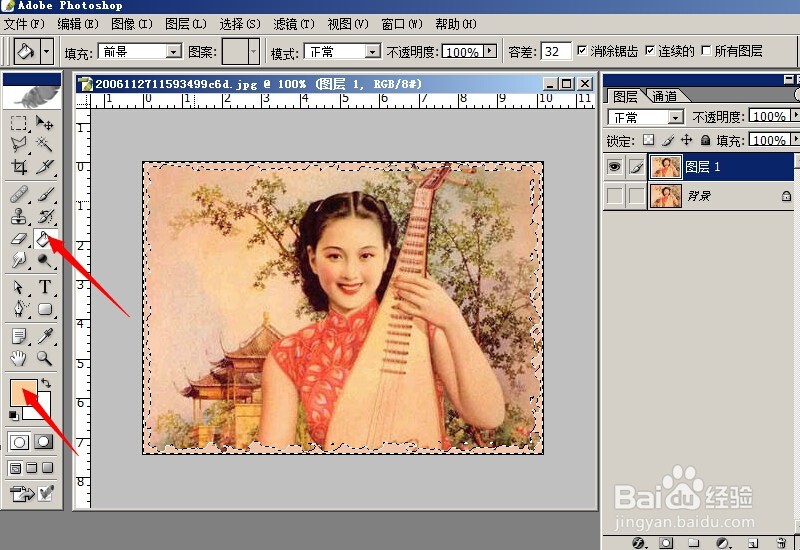Select the Slice tool
Viewport: 800px width, 550px height.
pyautogui.click(x=44, y=166)
